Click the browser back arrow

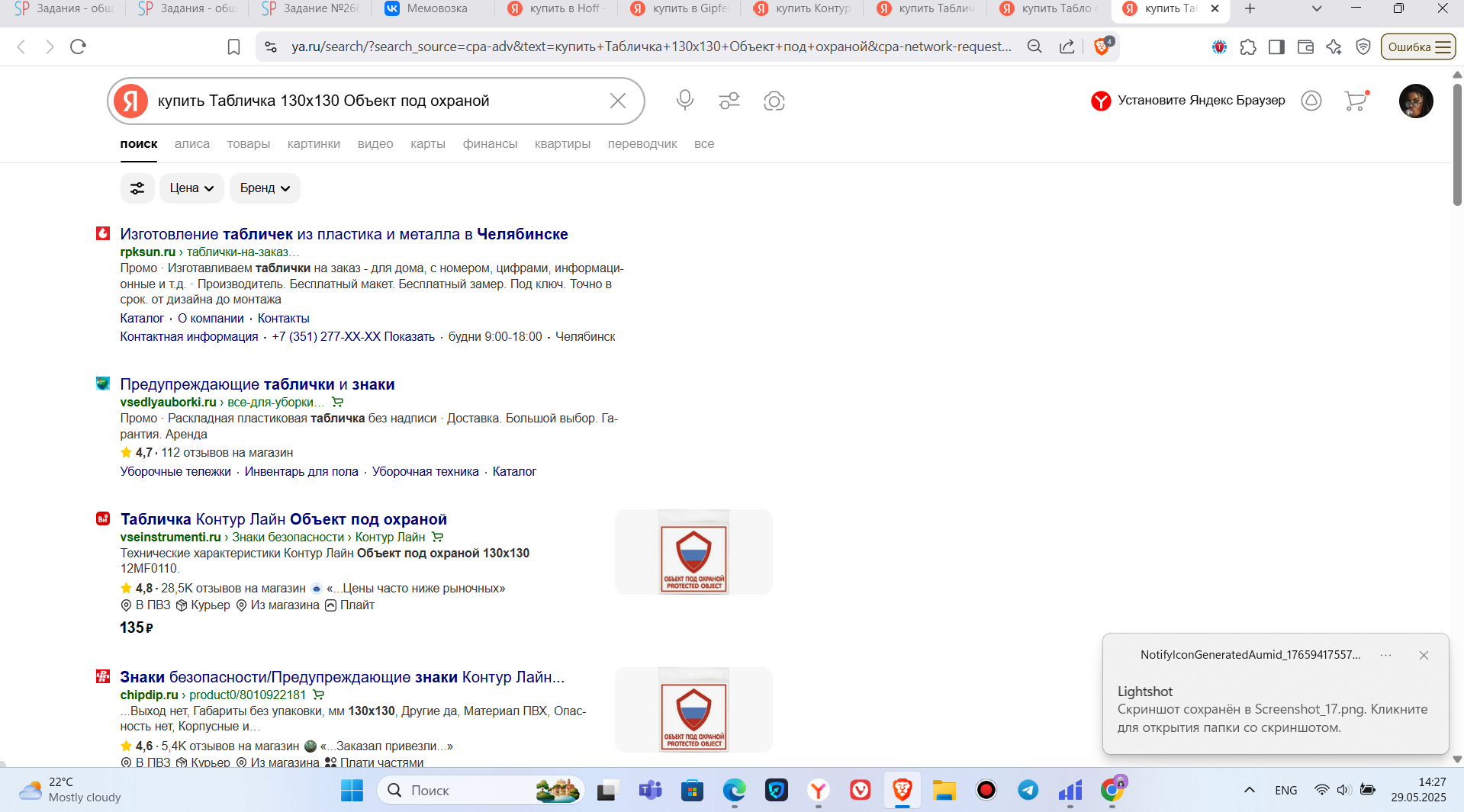click(21, 47)
